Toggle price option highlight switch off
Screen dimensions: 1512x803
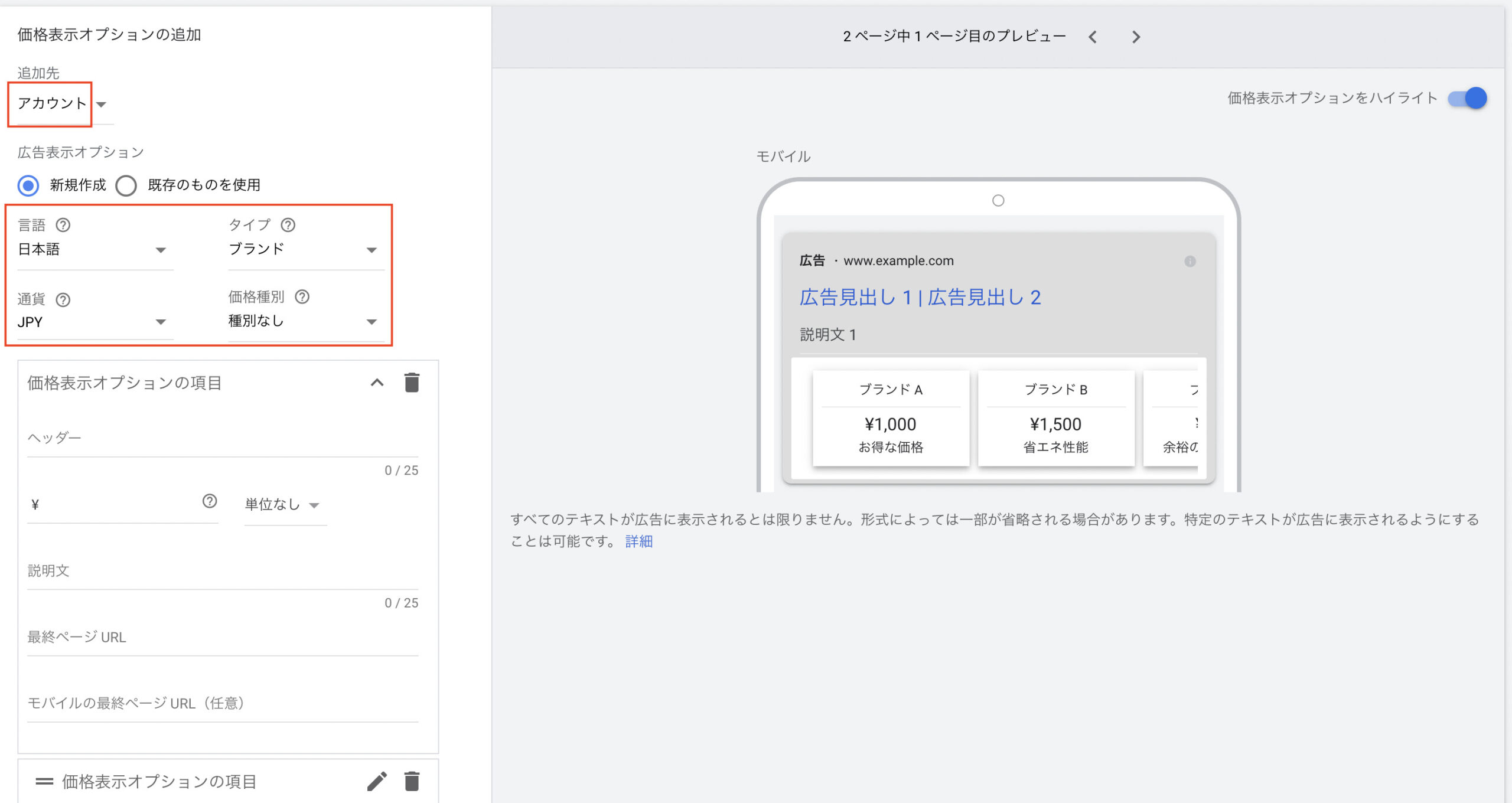tap(1468, 98)
